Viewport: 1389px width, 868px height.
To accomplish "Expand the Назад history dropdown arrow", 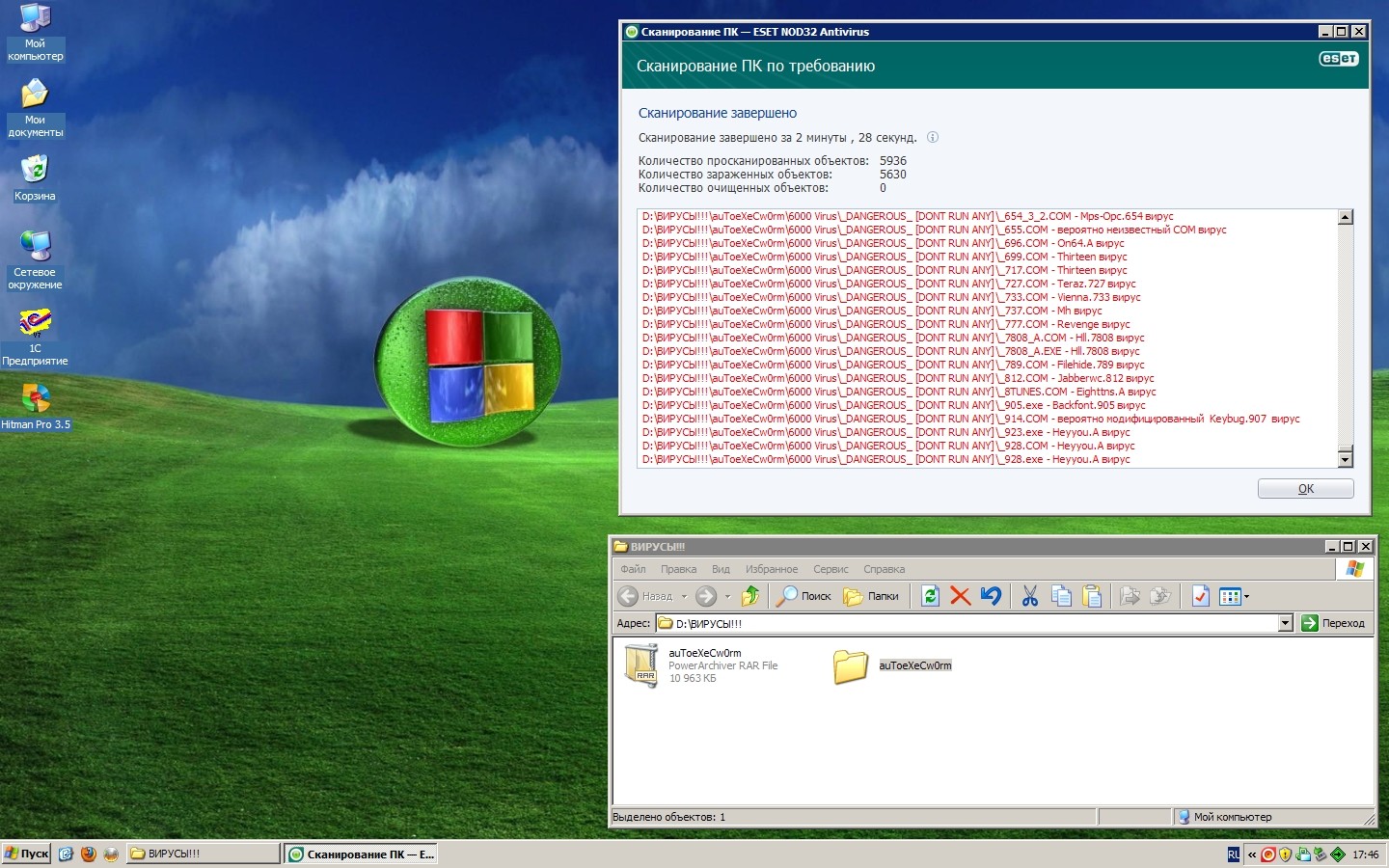I will coord(684,596).
